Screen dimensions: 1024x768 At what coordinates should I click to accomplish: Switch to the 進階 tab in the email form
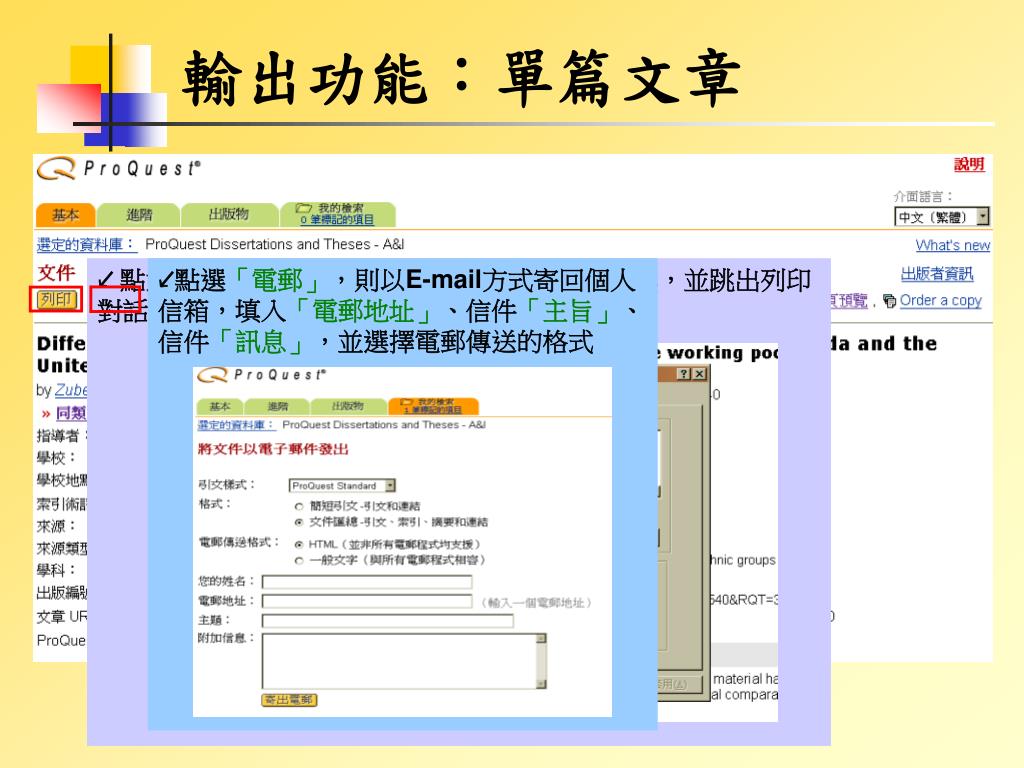point(278,406)
